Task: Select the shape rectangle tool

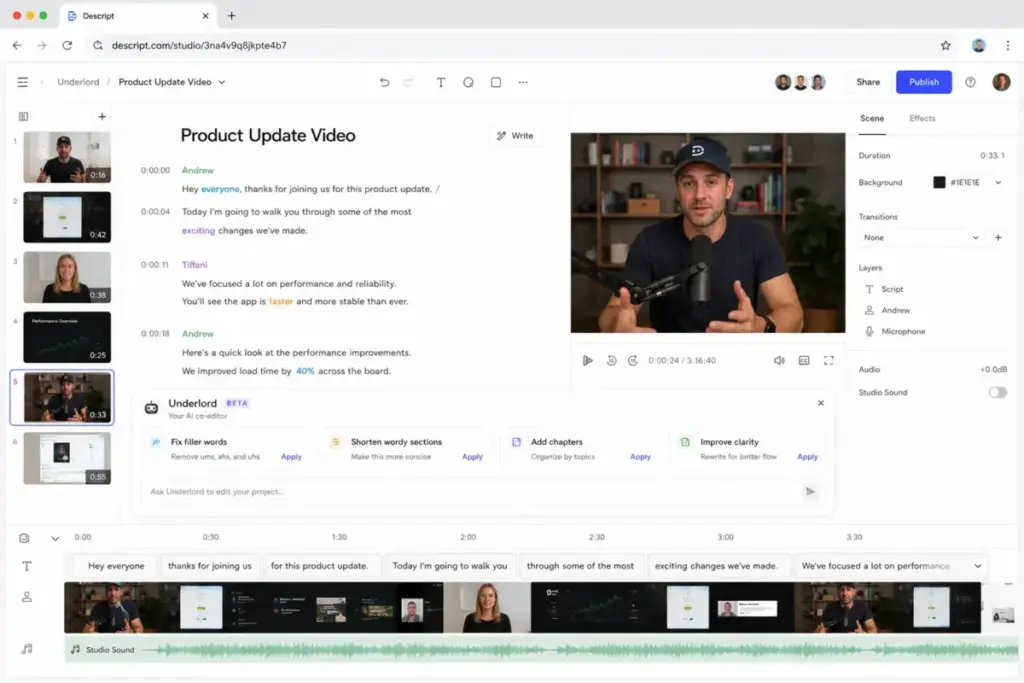Action: coord(496,82)
